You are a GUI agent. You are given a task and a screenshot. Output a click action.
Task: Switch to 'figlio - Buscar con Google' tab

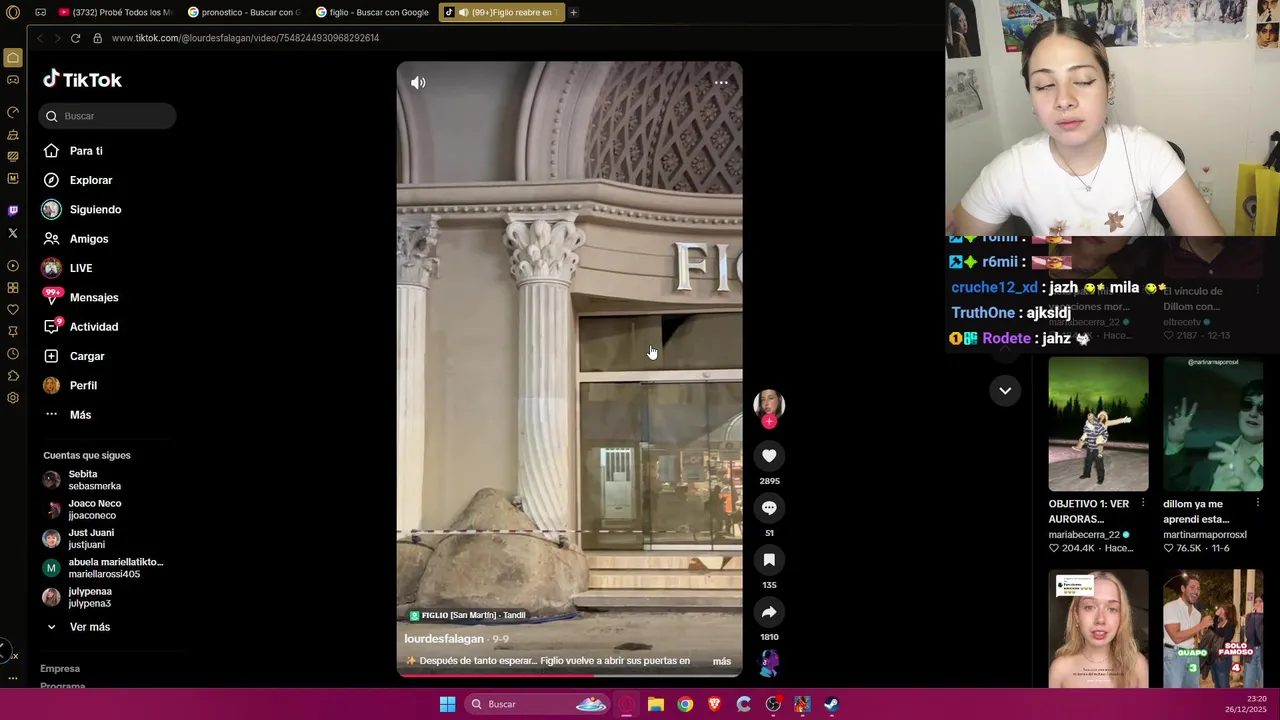click(x=373, y=12)
